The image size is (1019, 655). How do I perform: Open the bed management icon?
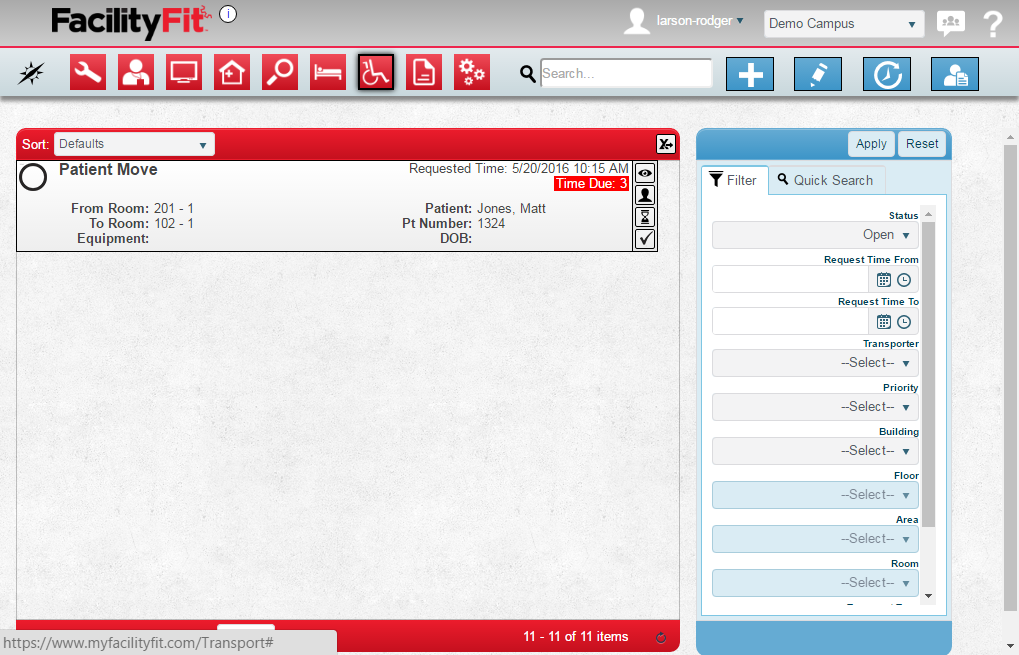point(328,73)
